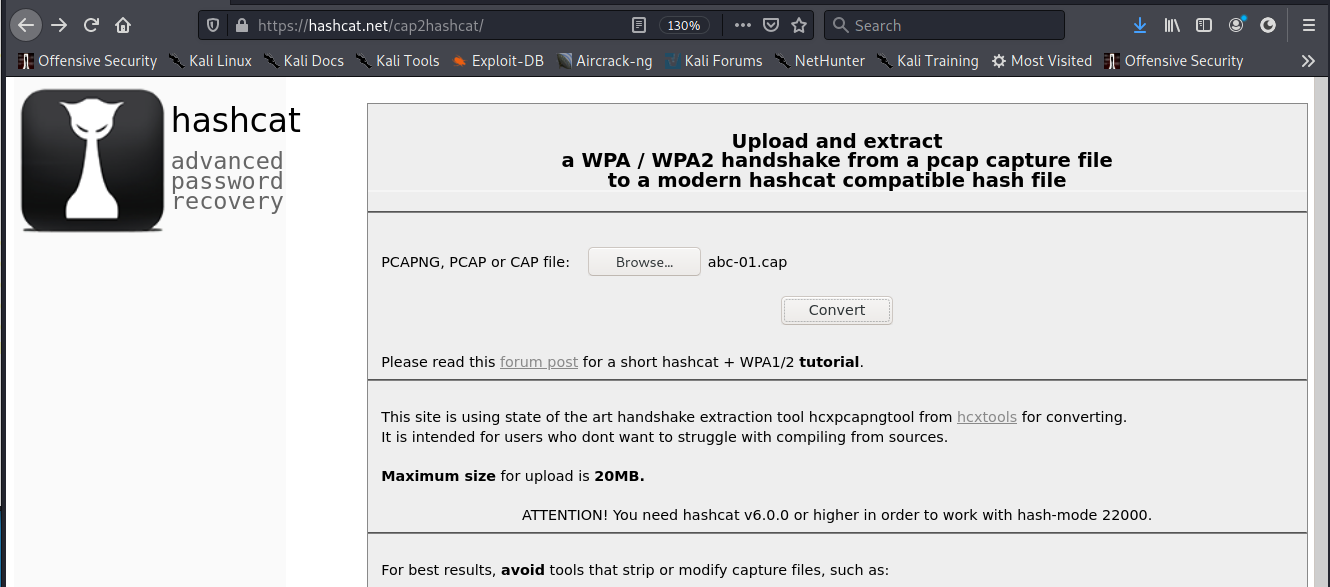The height and width of the screenshot is (587, 1330).
Task: Open Kali Training bookmark
Action: click(927, 61)
